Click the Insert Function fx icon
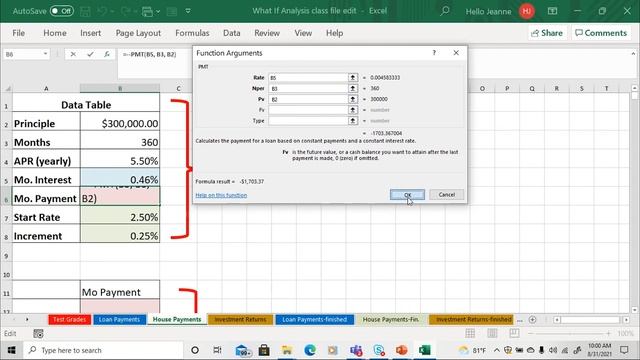The width and height of the screenshot is (640, 360). (x=107, y=54)
